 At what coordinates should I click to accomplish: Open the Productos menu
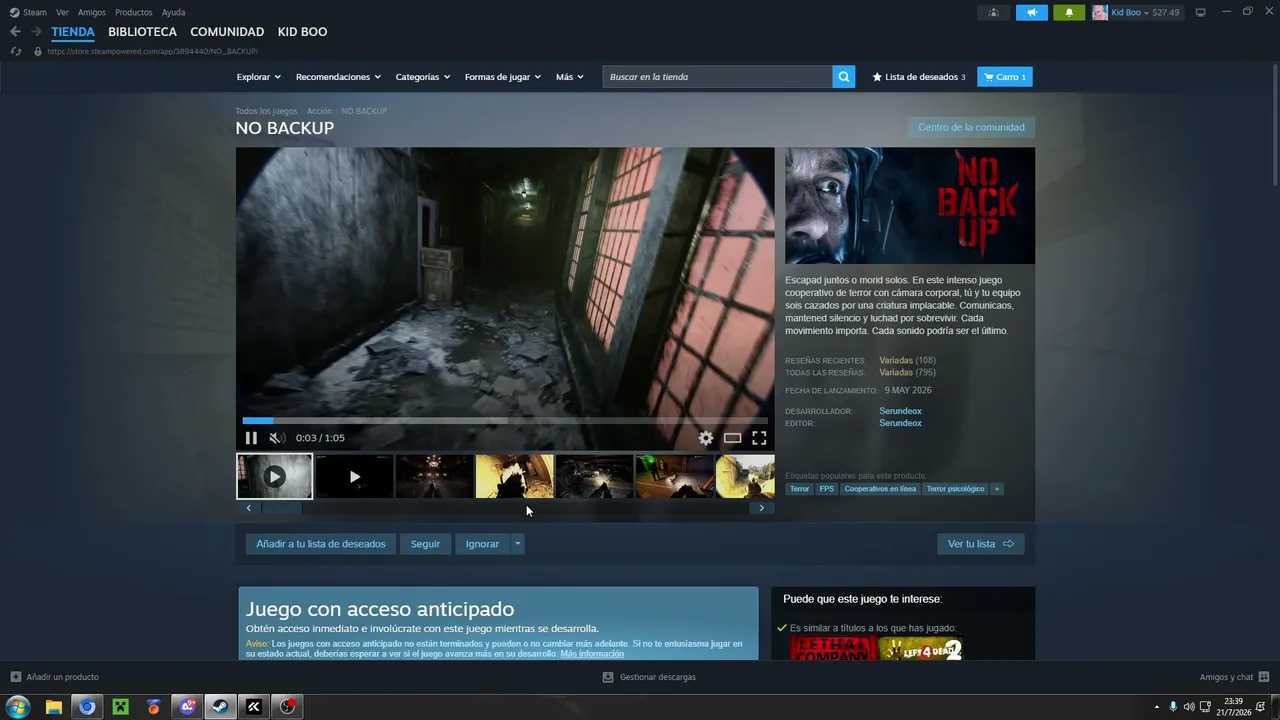(x=134, y=12)
